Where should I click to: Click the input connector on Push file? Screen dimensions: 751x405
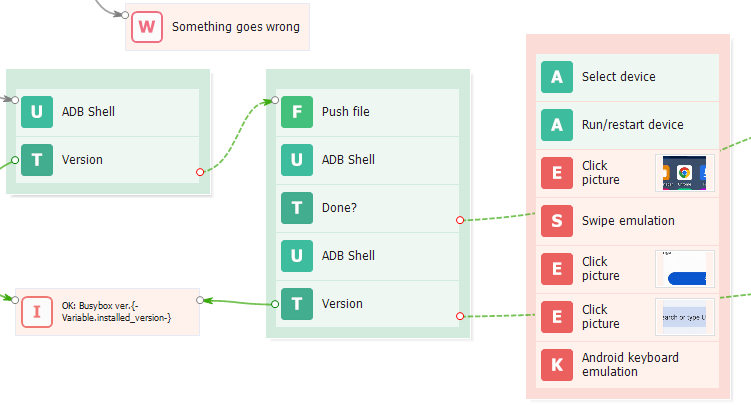pyautogui.click(x=270, y=100)
